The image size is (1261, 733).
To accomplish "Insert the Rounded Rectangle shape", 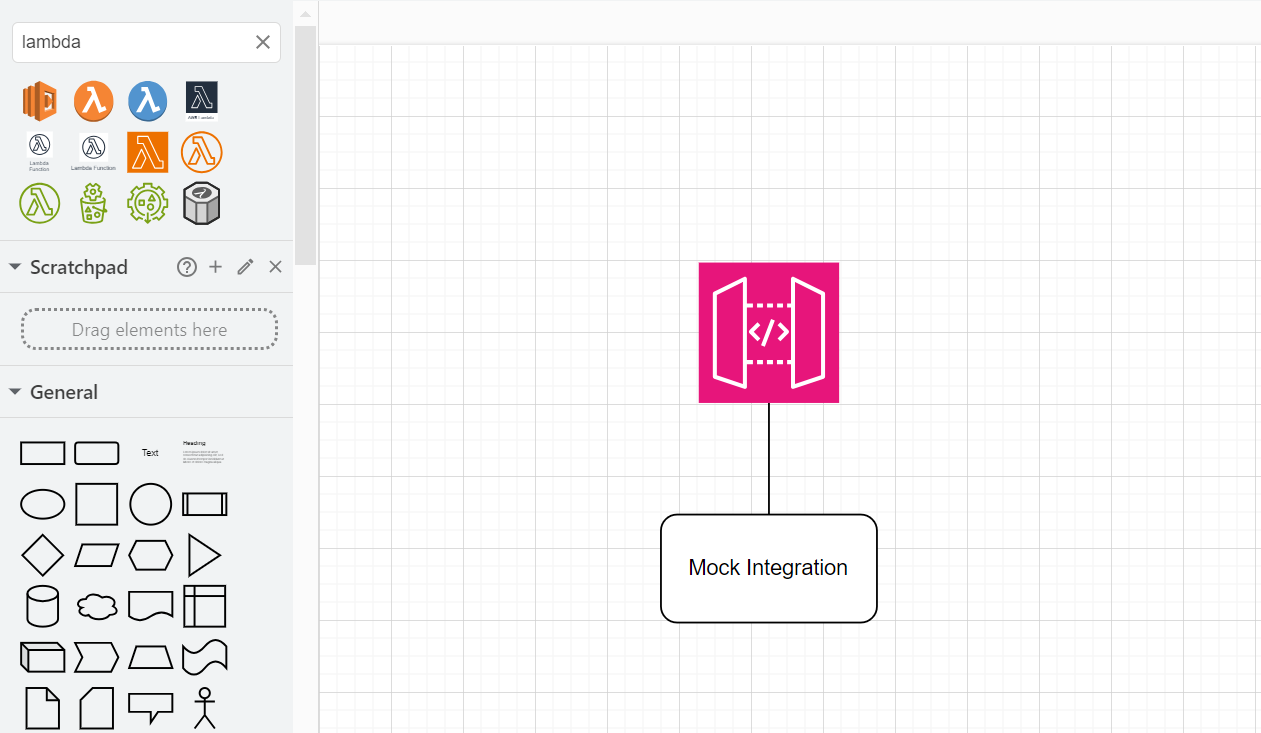I will coord(97,453).
